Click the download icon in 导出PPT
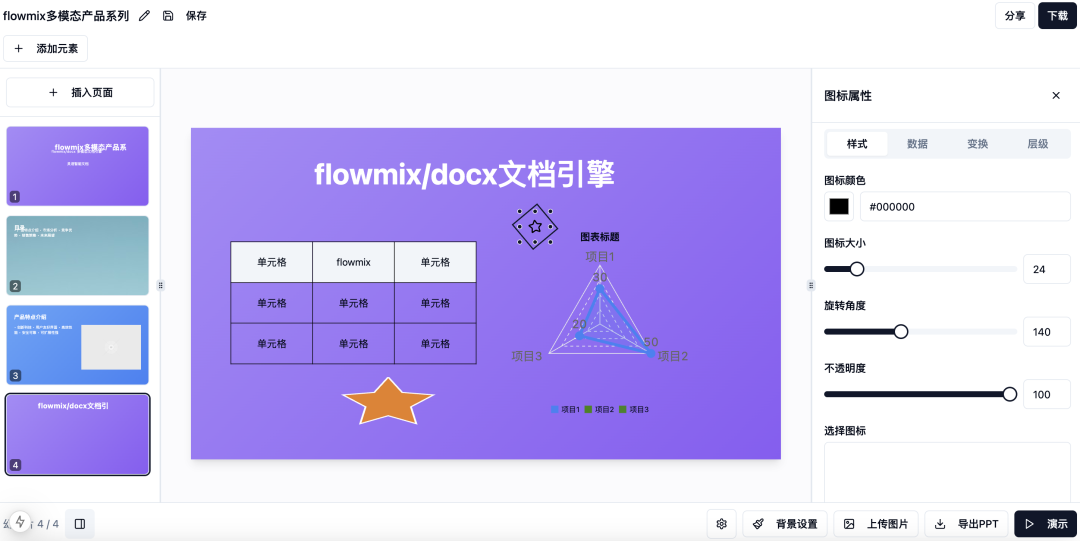The width and height of the screenshot is (1080, 541). [x=939, y=524]
